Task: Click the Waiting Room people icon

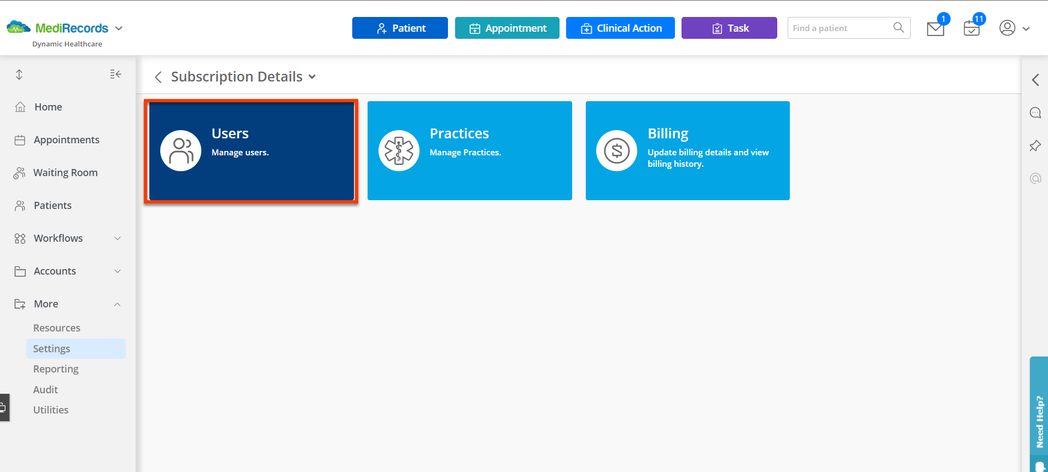Action: (20, 172)
